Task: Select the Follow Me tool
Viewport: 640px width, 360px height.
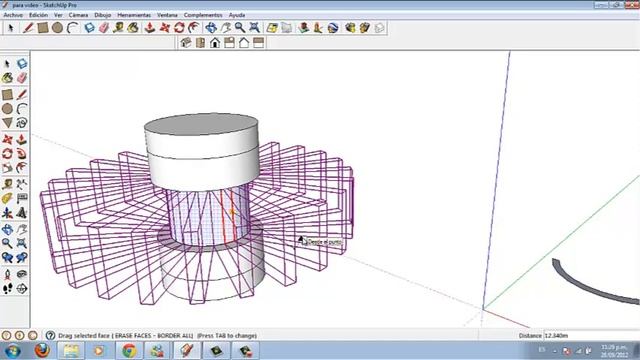Action: (22, 154)
